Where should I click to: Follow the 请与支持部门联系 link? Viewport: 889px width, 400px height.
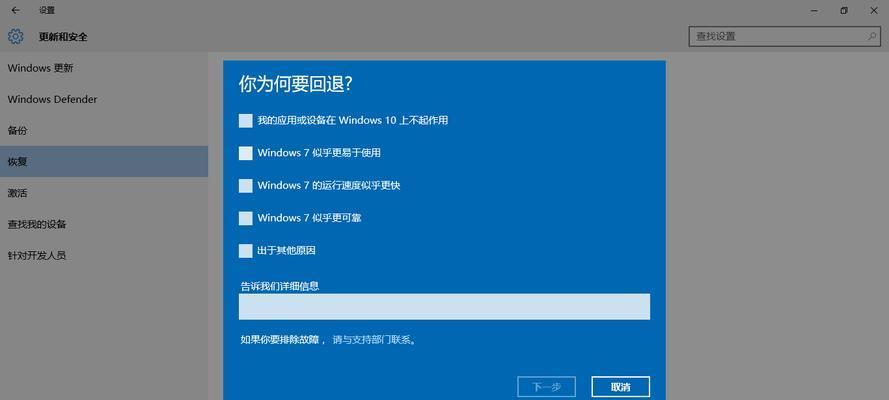[374, 341]
